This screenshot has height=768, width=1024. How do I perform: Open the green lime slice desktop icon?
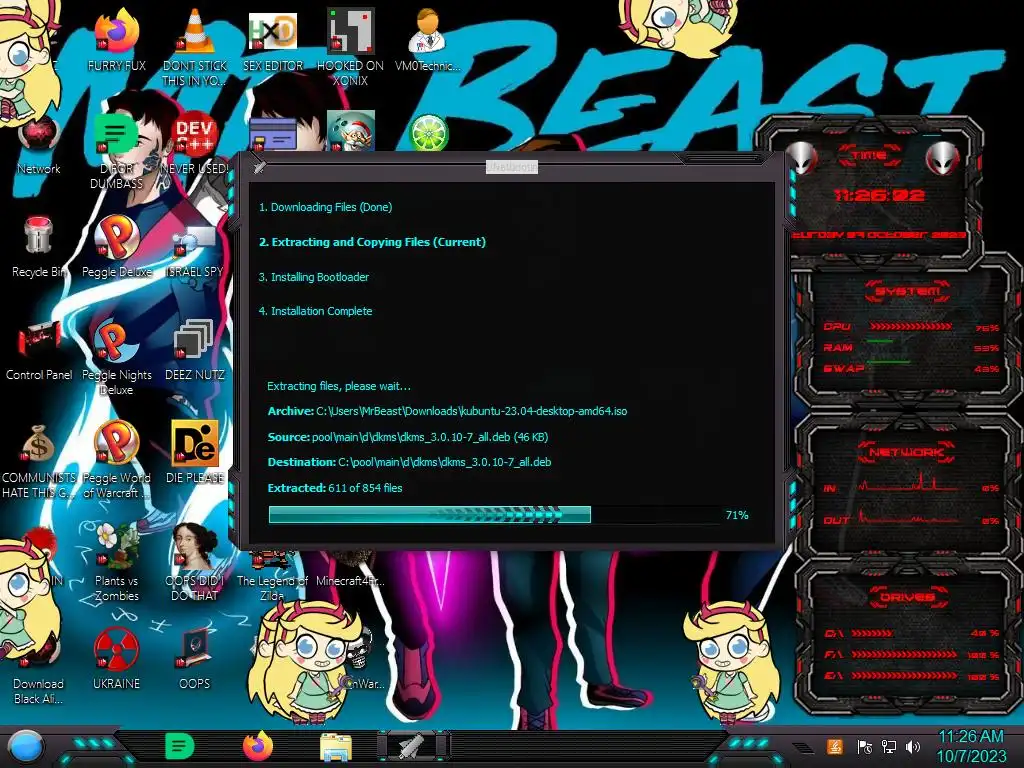[x=429, y=133]
